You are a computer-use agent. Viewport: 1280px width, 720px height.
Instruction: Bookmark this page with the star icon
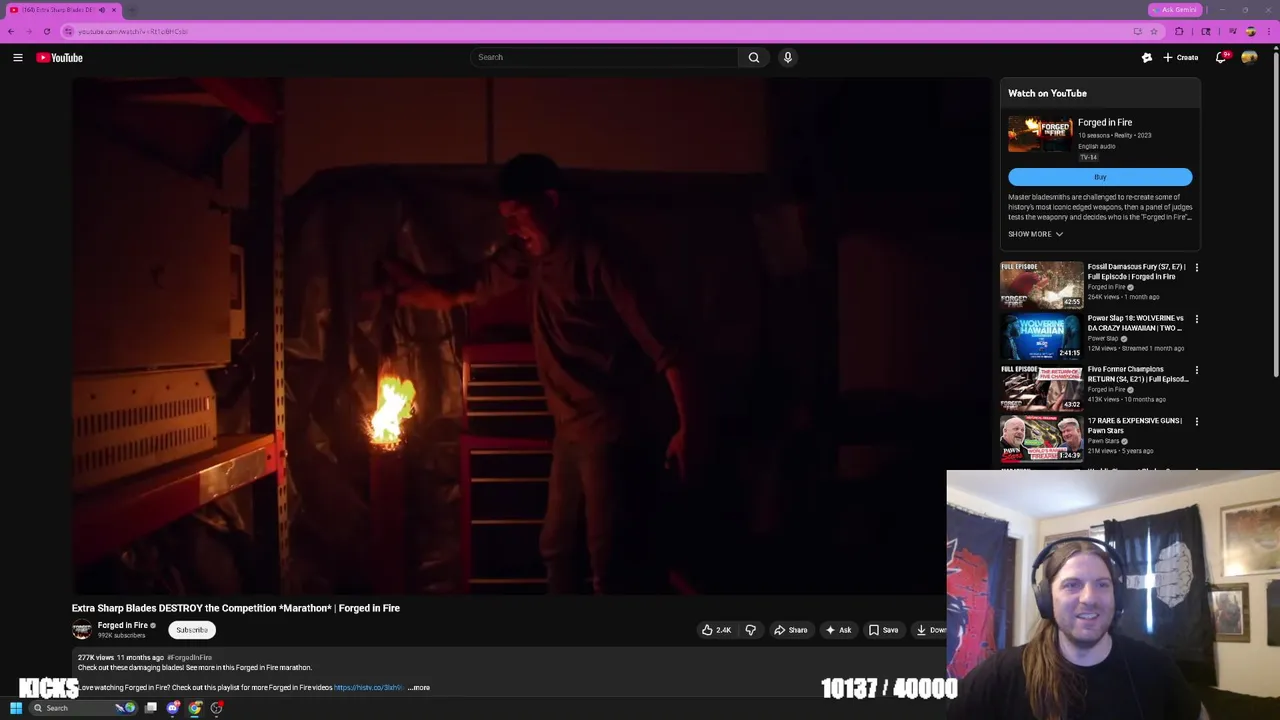(x=1153, y=31)
